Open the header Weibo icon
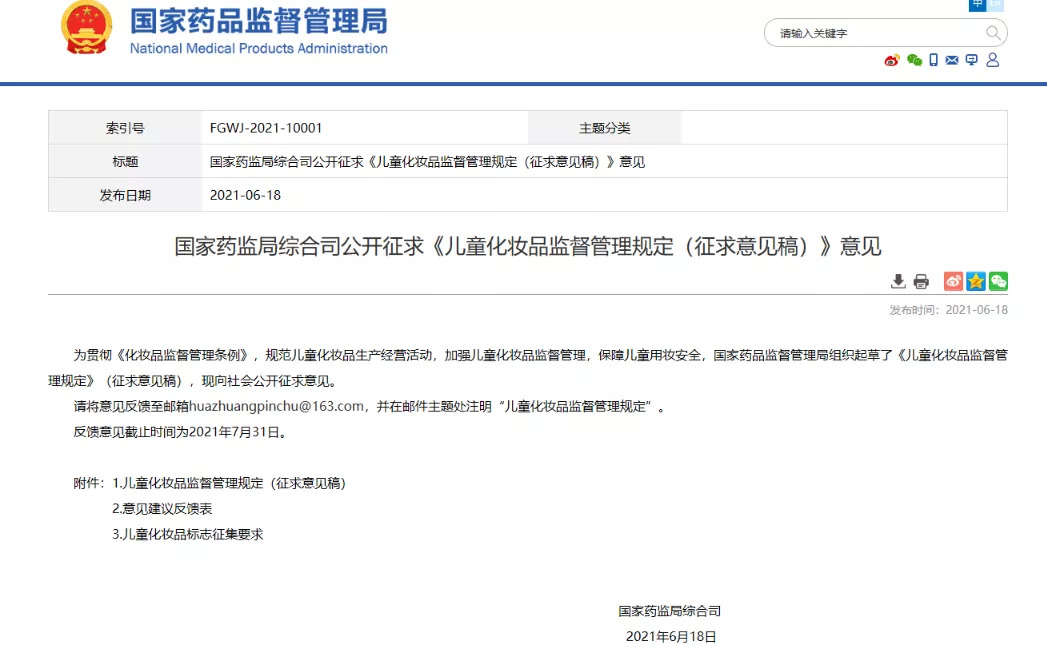Screen dimensions: 1047x647 click(x=892, y=60)
